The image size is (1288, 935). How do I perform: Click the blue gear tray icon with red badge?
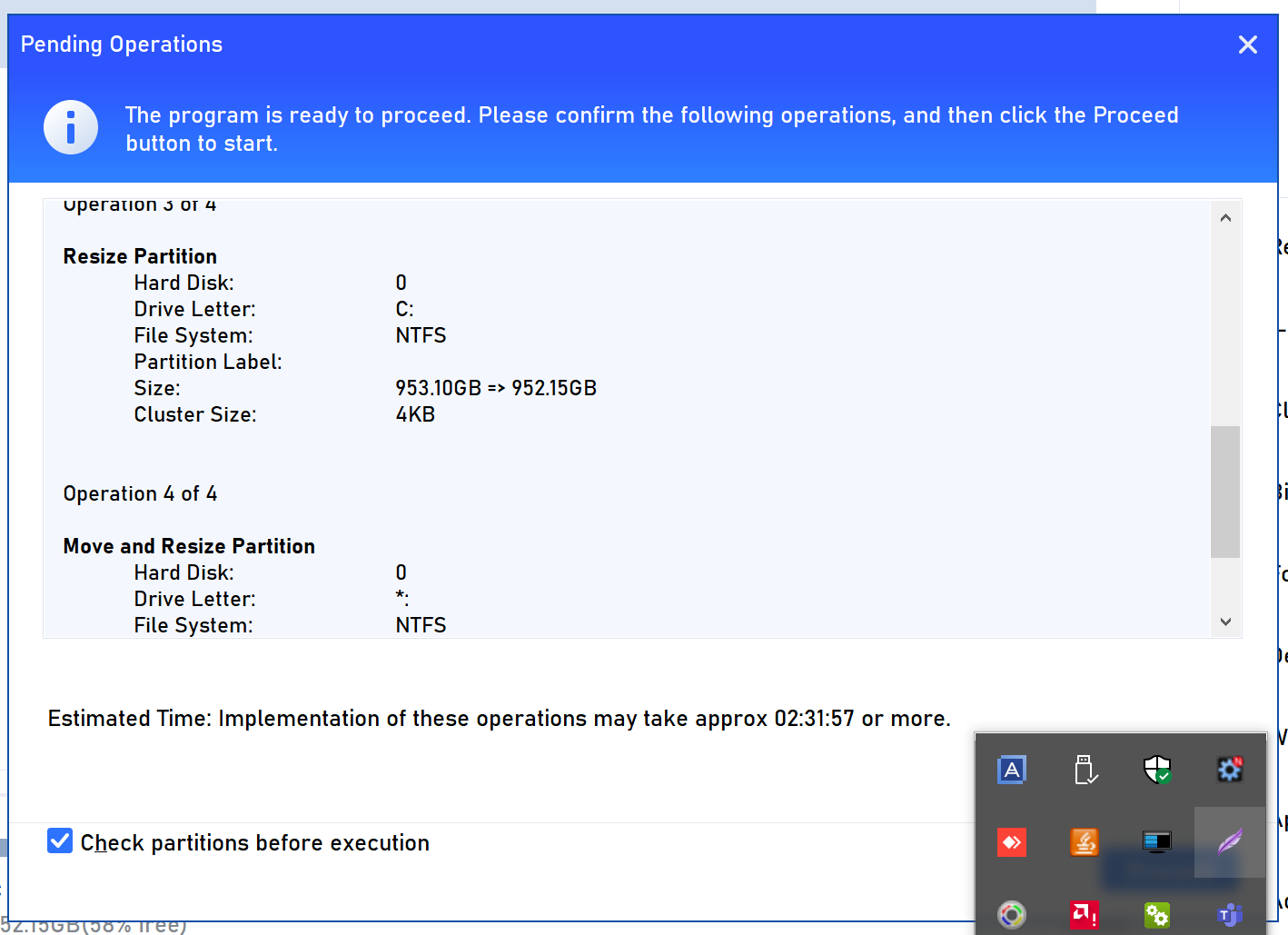[1230, 770]
